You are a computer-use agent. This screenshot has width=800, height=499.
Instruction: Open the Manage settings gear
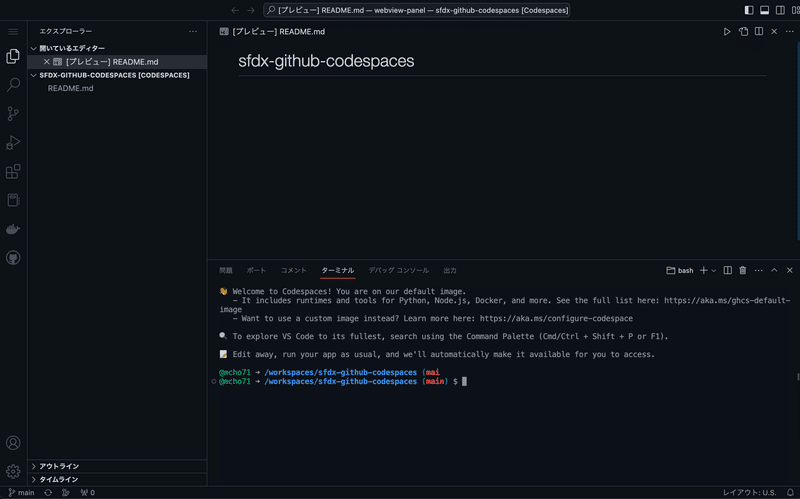(x=13, y=471)
